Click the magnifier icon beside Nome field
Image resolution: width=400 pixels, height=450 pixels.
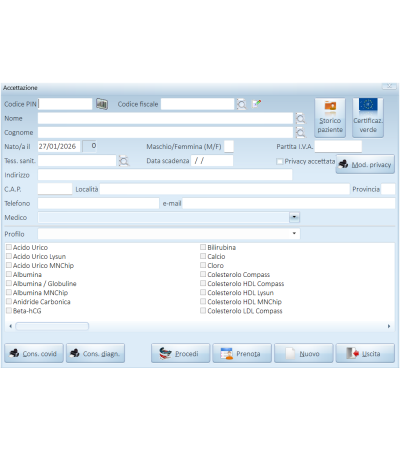(x=300, y=118)
